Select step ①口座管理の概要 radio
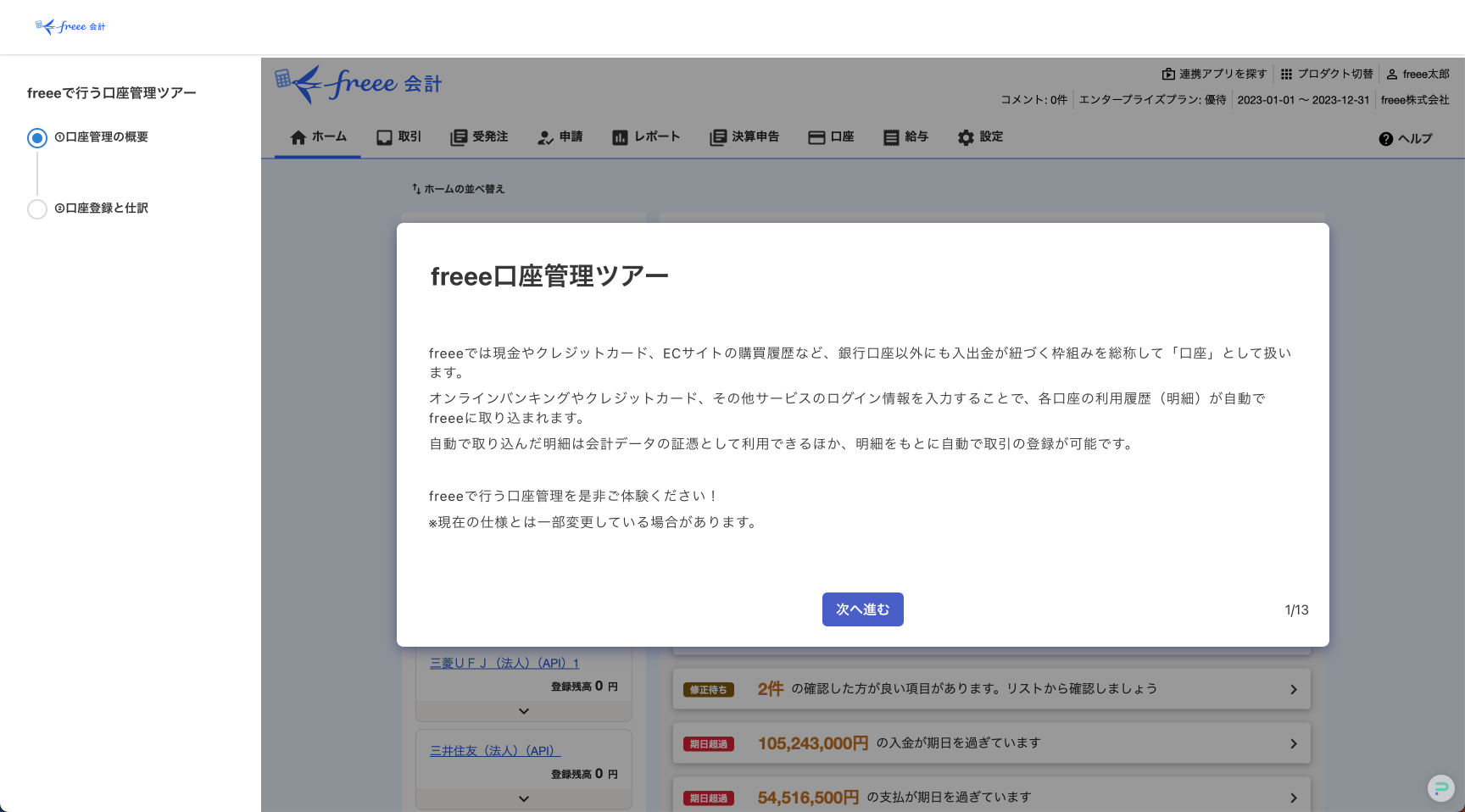The image size is (1465, 812). click(37, 137)
